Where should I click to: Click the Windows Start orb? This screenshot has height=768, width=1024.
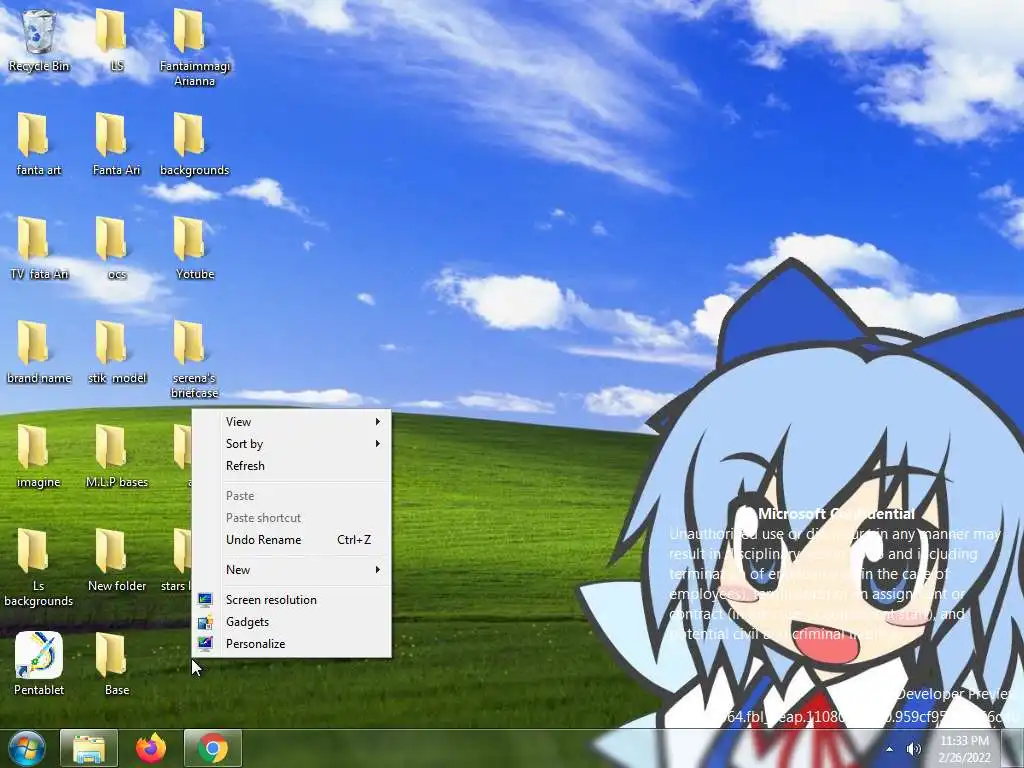pos(27,748)
